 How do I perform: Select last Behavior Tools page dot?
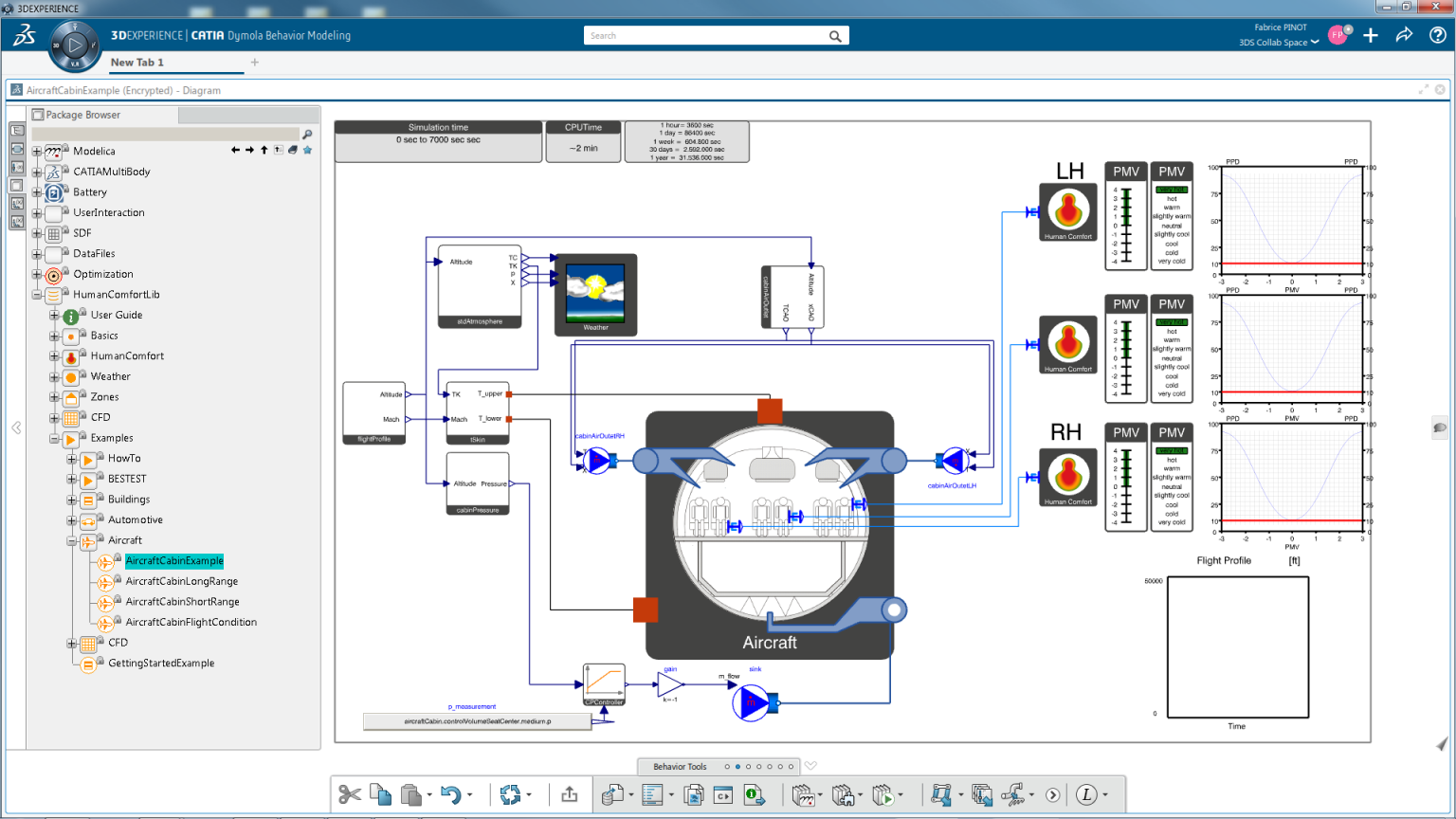point(791,767)
